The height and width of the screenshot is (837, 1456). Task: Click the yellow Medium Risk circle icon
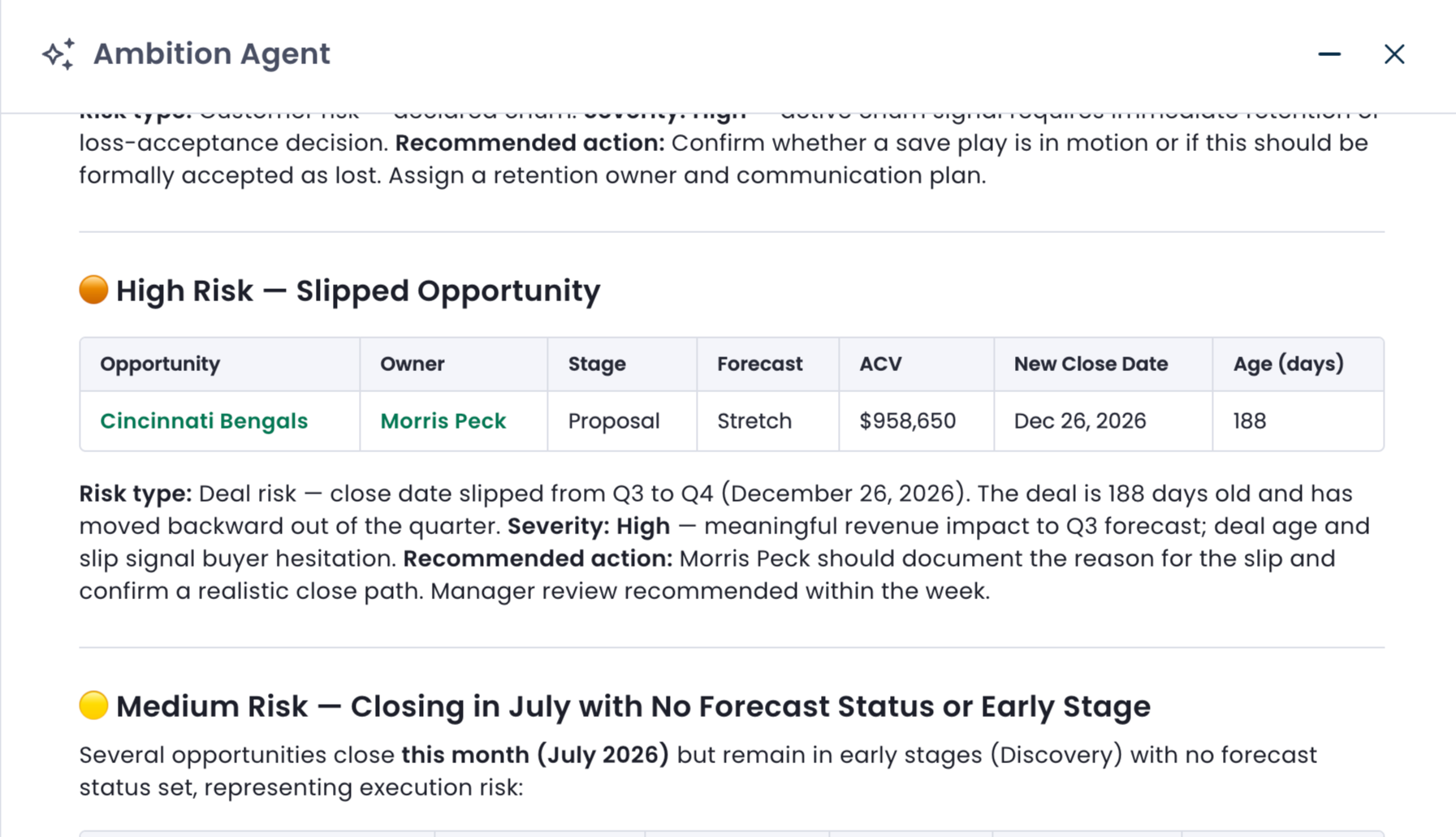[x=93, y=705]
